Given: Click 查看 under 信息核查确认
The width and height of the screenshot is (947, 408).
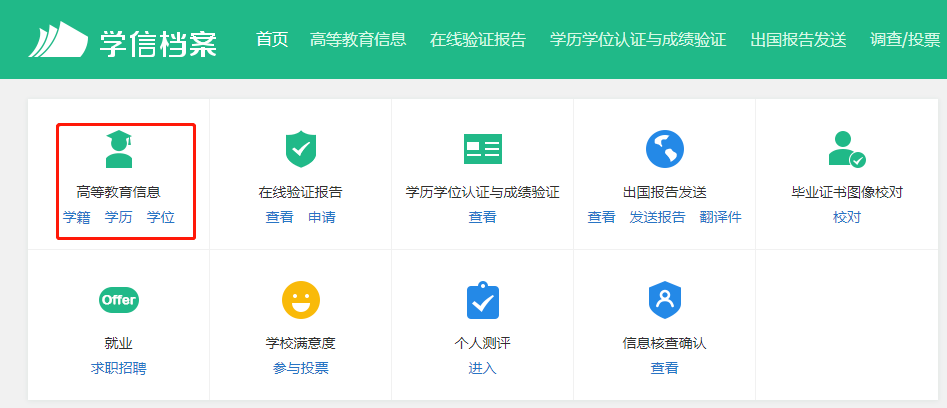Looking at the screenshot, I should (x=665, y=368).
